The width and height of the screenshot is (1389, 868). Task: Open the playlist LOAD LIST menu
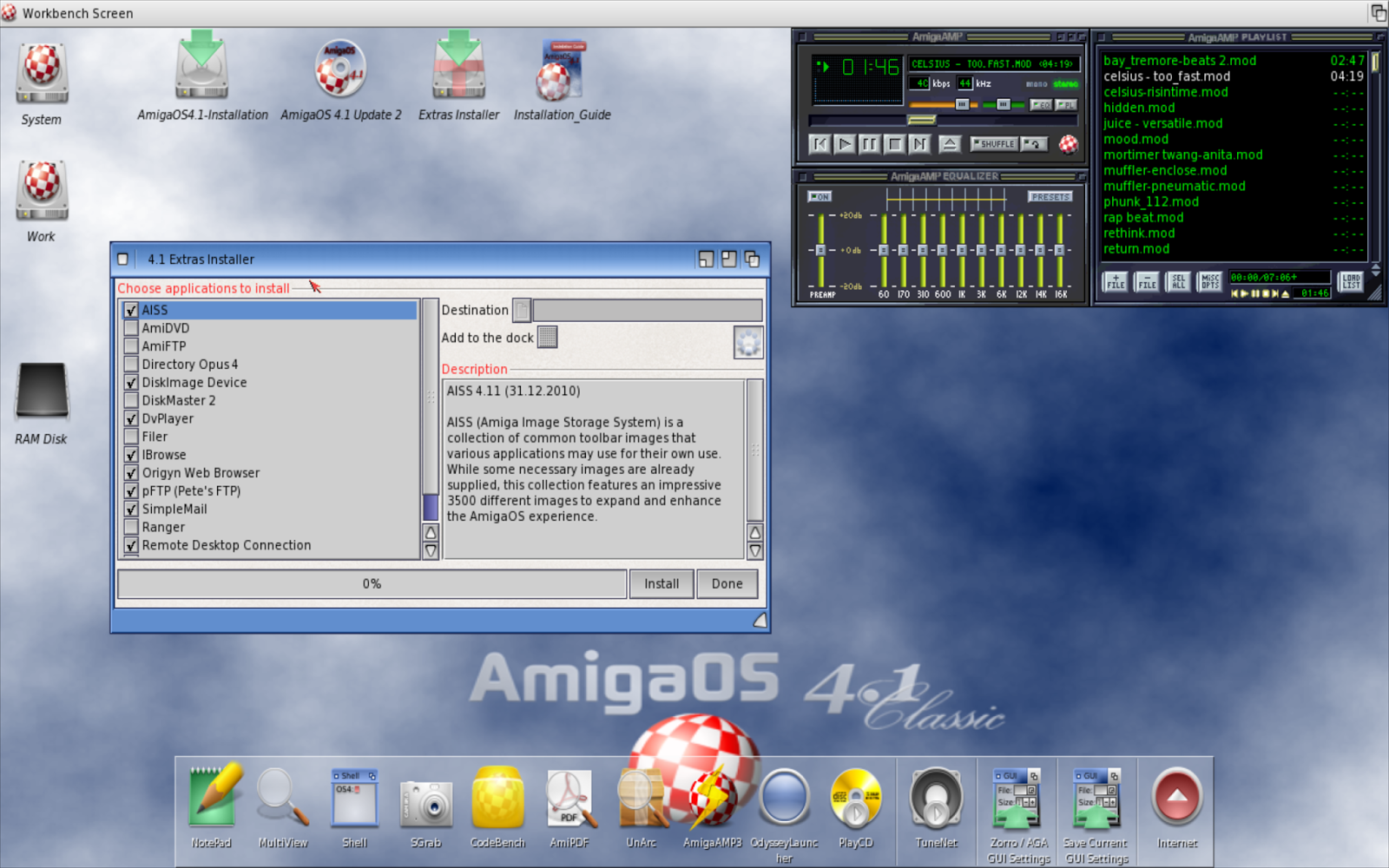coord(1351,281)
